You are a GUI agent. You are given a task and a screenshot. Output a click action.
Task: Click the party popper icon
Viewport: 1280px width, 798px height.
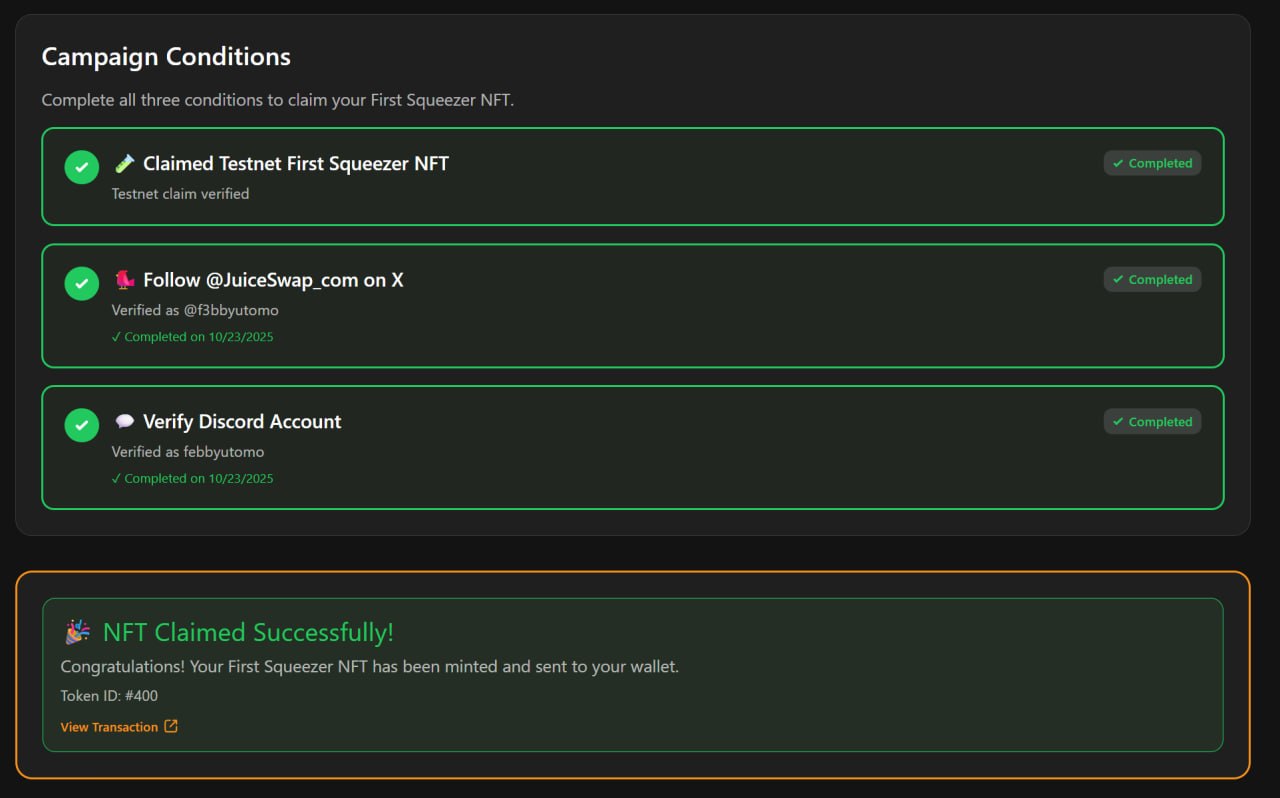pos(77,632)
